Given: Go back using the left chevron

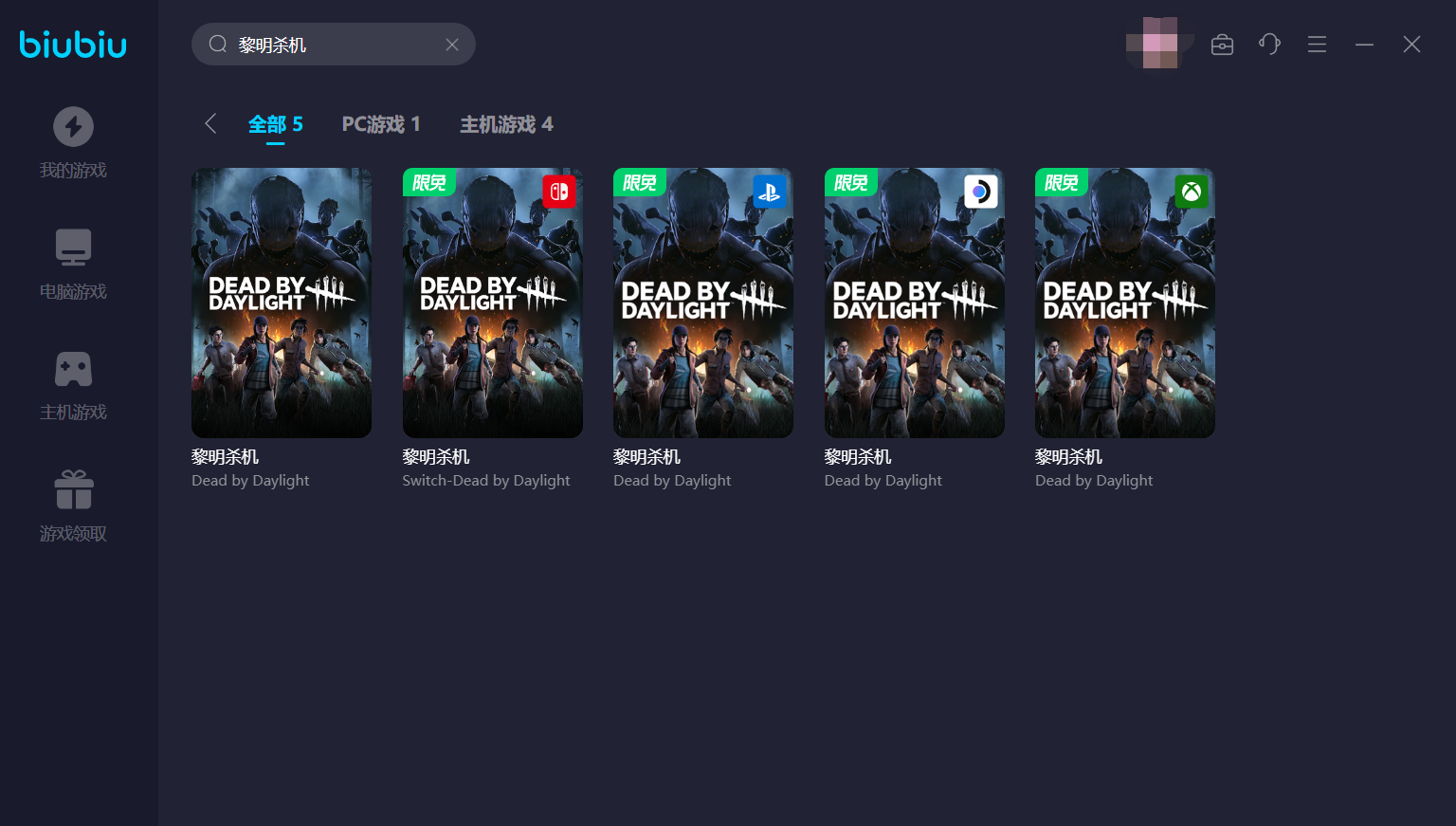Looking at the screenshot, I should click(x=210, y=124).
